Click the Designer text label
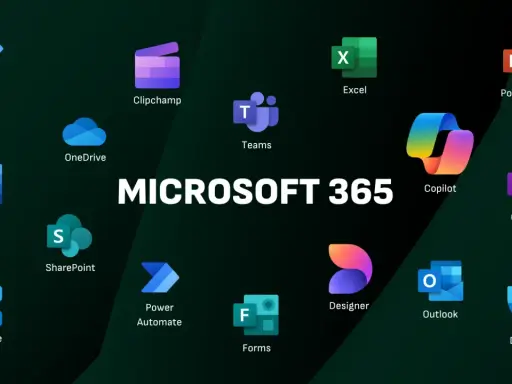This screenshot has height=384, width=512. [349, 306]
